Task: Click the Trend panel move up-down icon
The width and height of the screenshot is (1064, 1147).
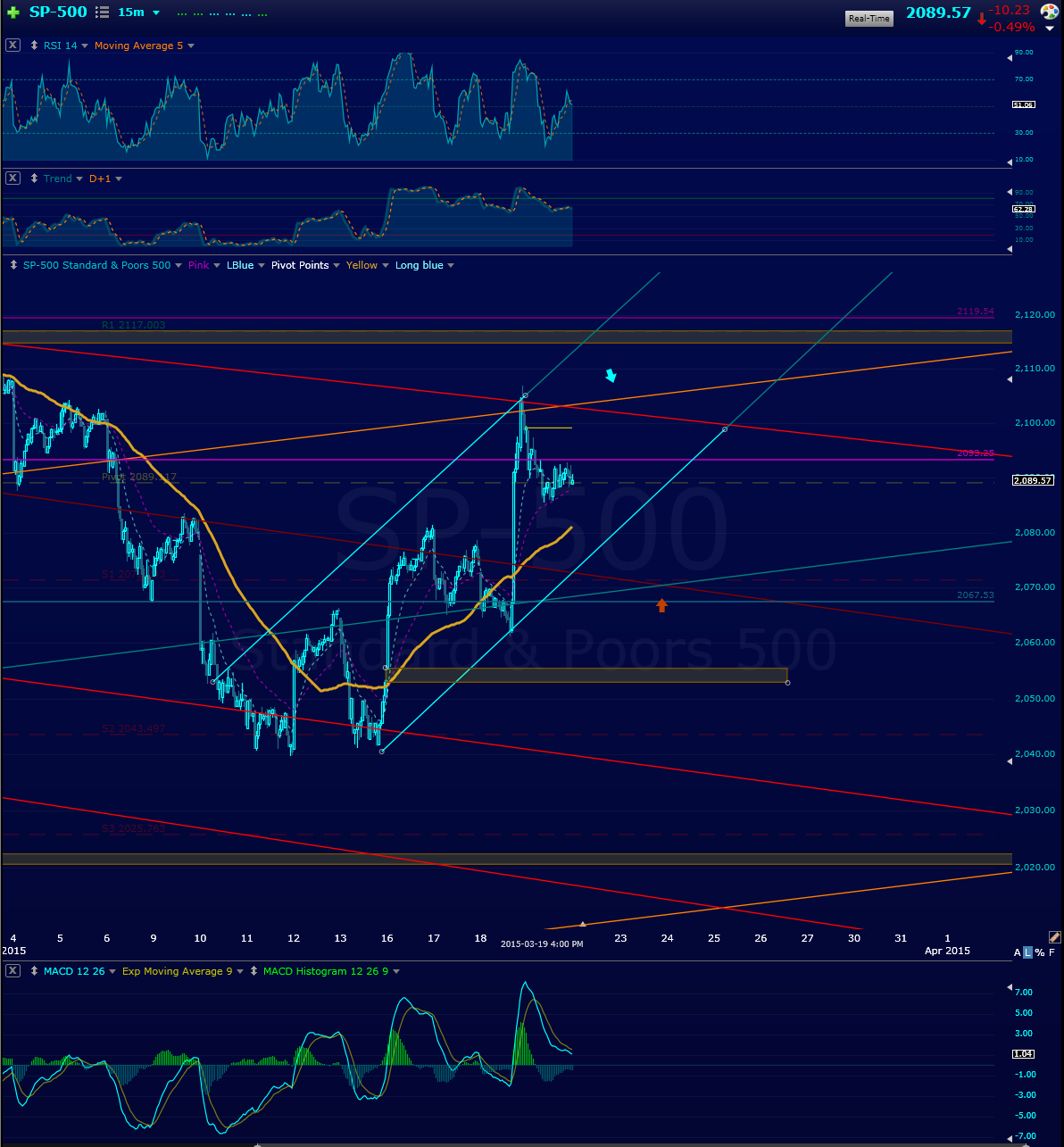Action: tap(35, 179)
